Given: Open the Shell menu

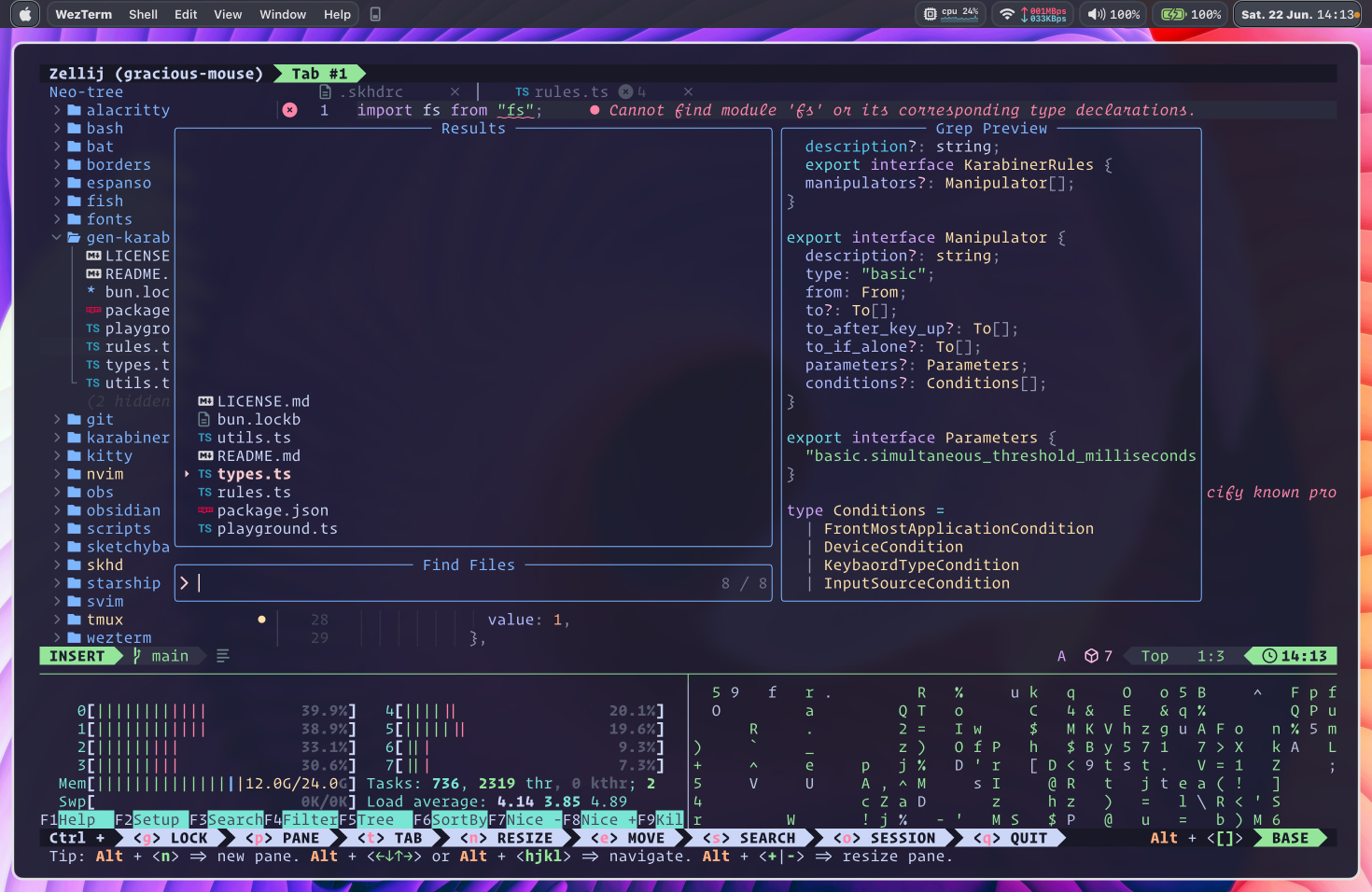Looking at the screenshot, I should click(143, 14).
